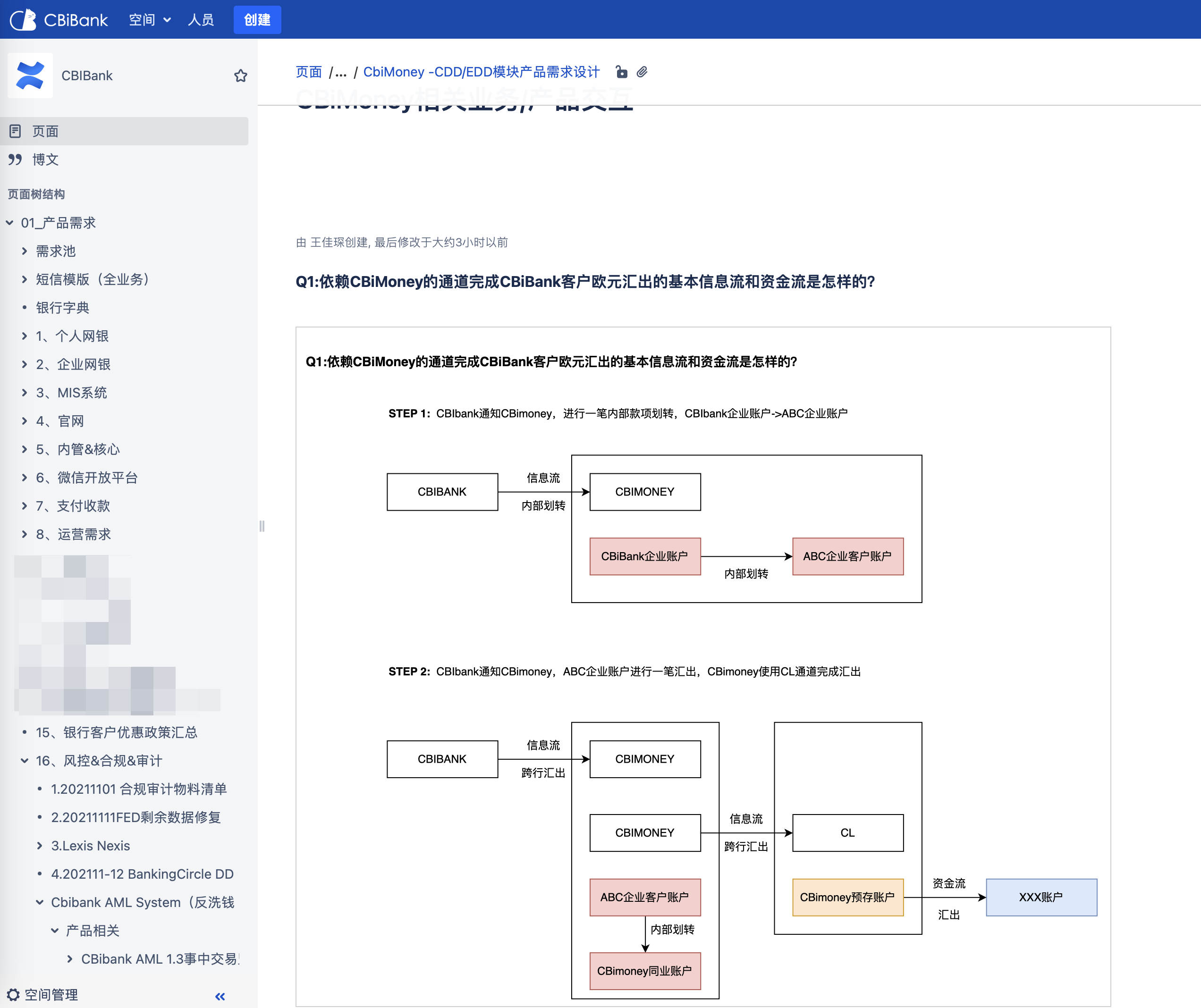The image size is (1201, 1008).
Task: Open CbiMoney -CDD/EDD模块产品需求设计 breadcrumb link
Action: [482, 72]
